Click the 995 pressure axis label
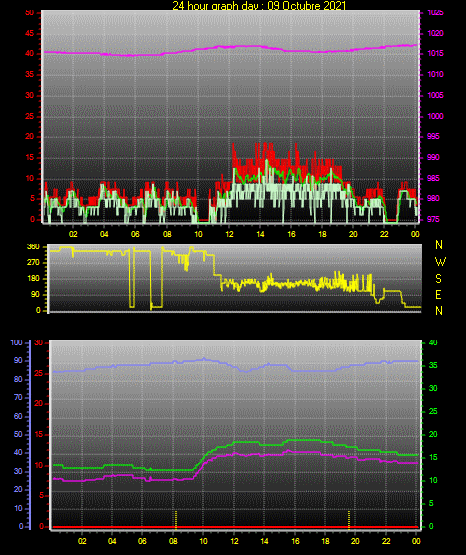 point(433,136)
